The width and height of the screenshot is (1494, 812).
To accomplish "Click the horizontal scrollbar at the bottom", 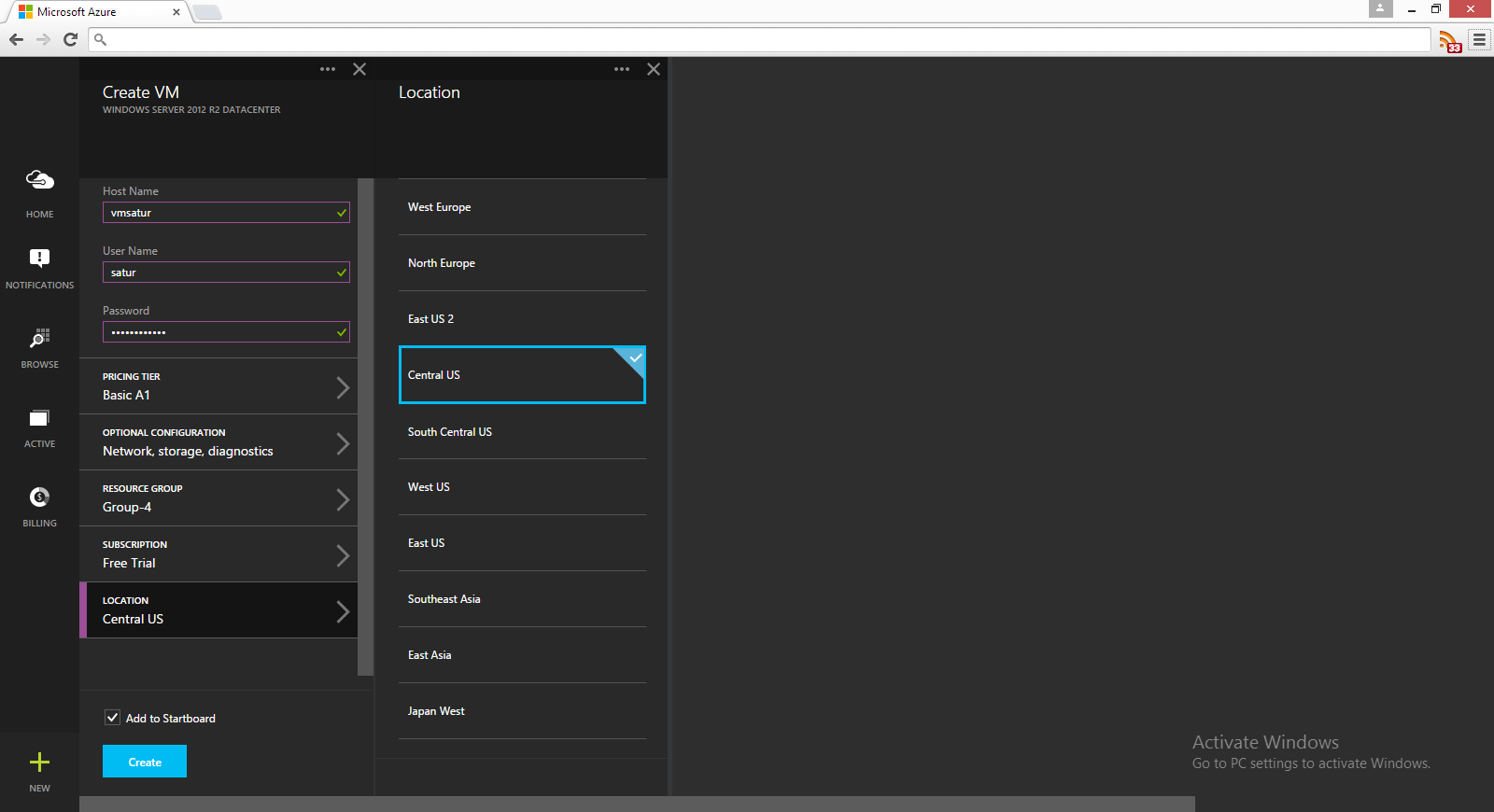I will coord(637,804).
